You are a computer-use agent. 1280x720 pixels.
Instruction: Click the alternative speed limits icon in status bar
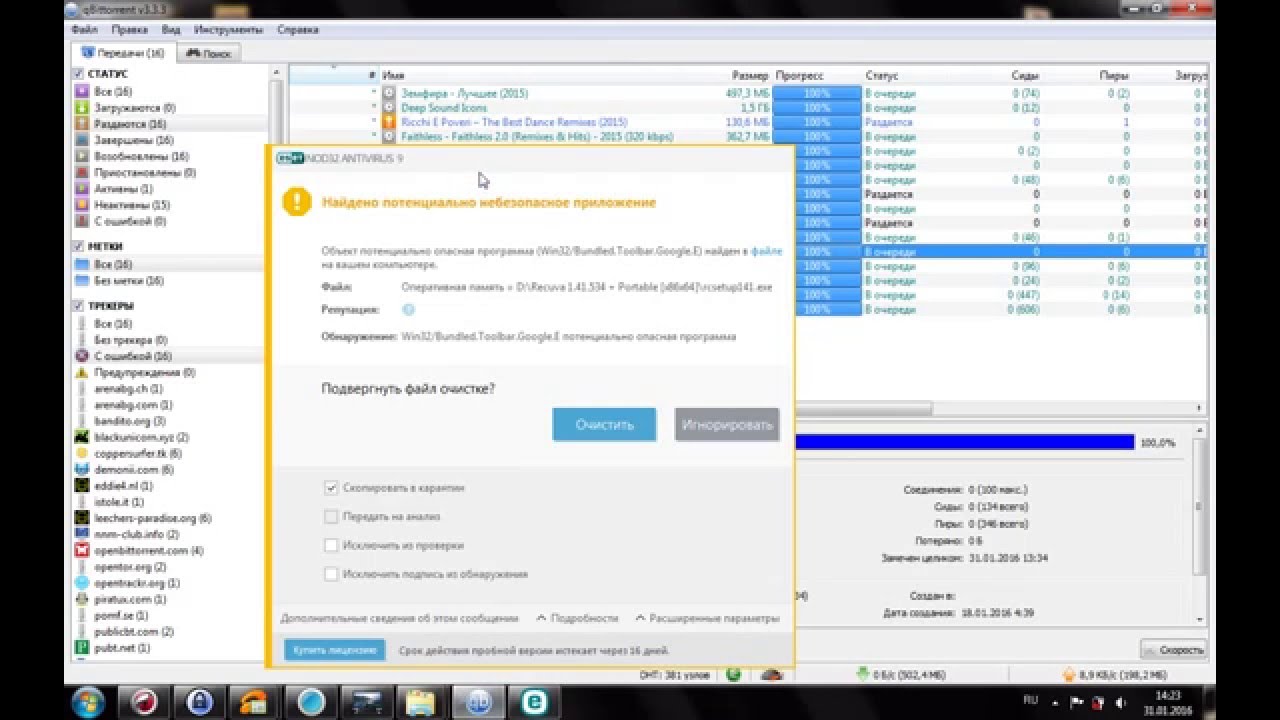770,675
